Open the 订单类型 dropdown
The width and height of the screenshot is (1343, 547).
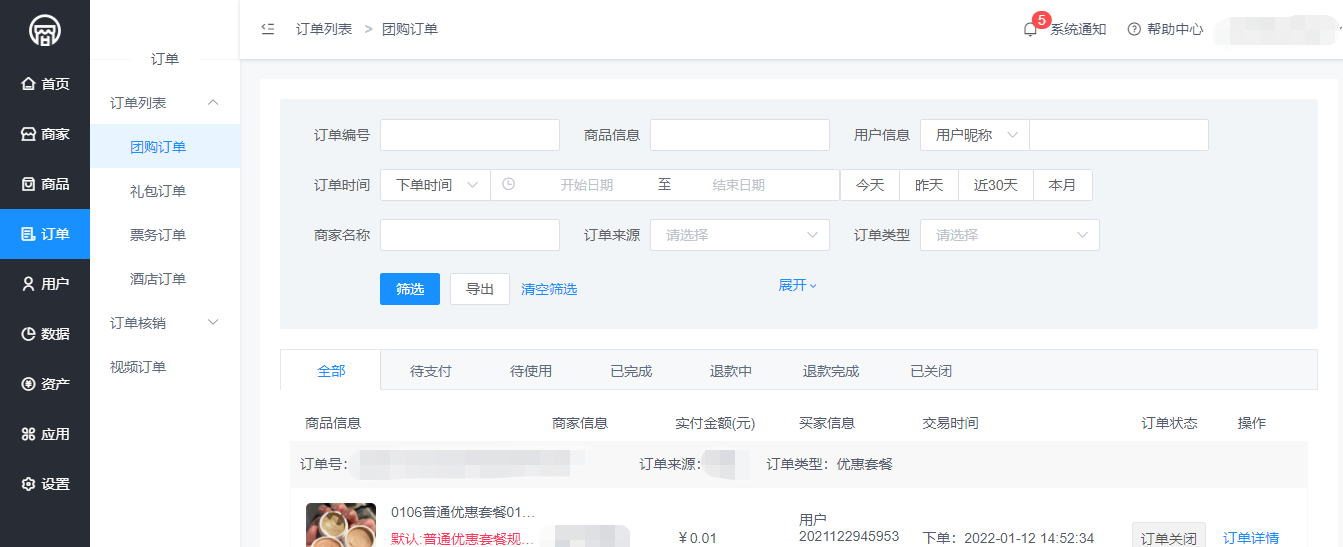point(1009,235)
